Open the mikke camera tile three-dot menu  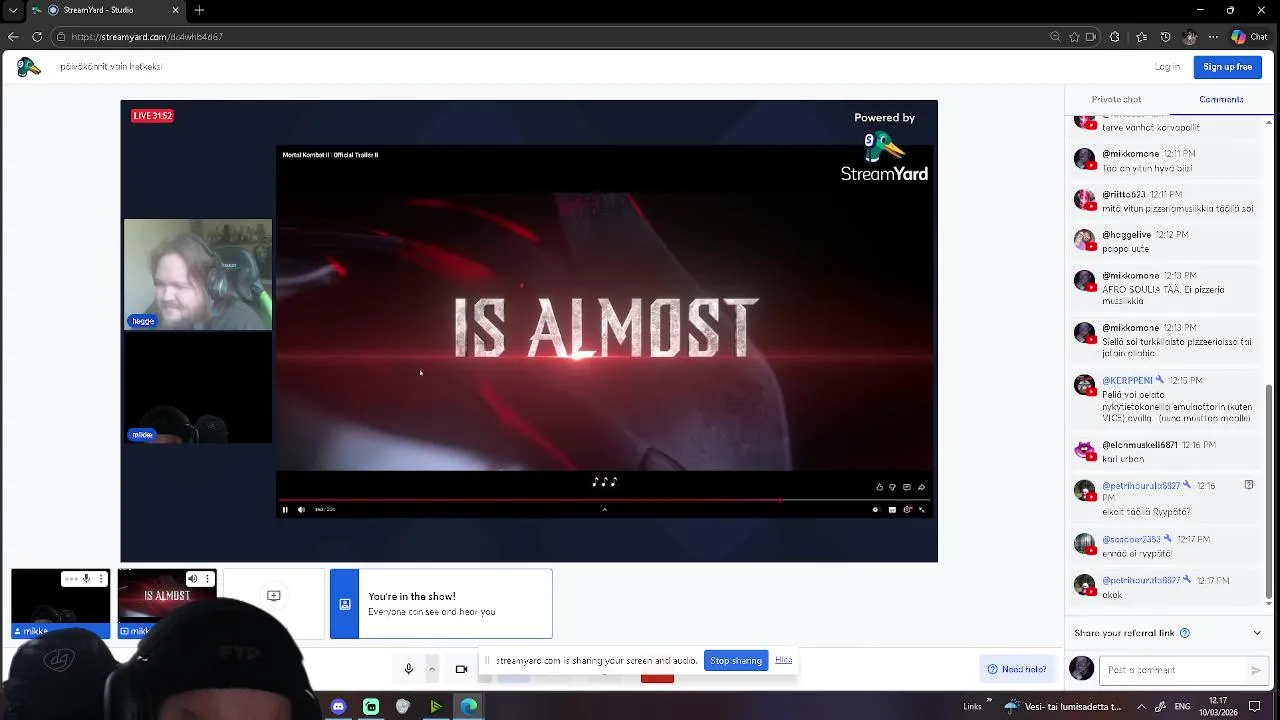[x=101, y=579]
